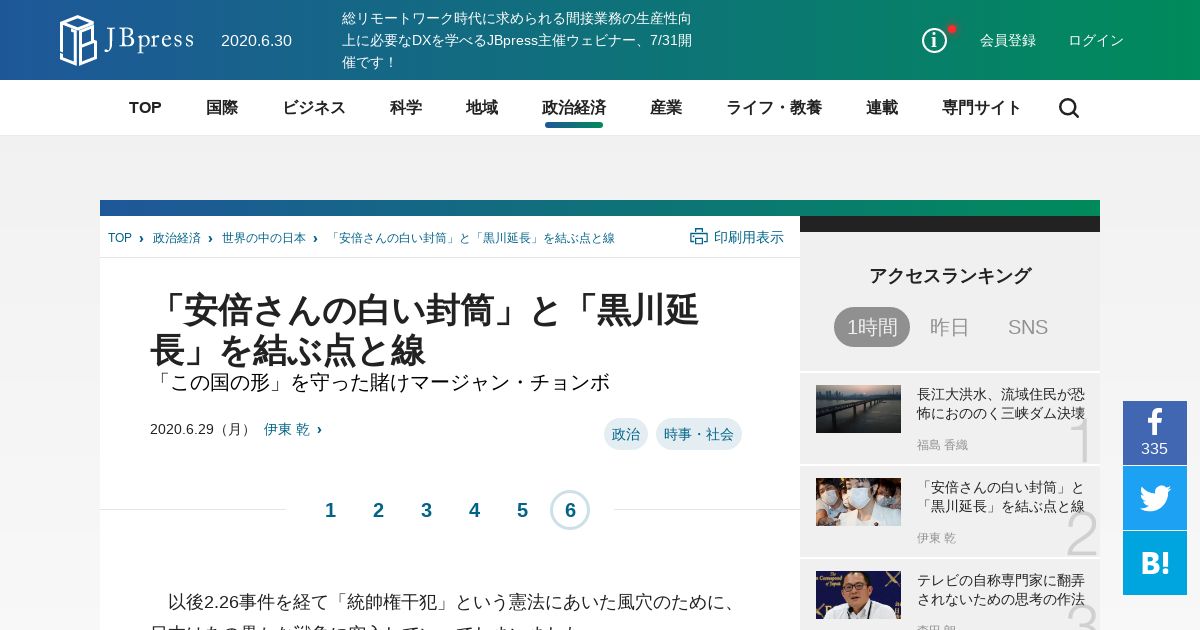
Task: Click 政治経済 in the breadcrumb
Action: 177,238
